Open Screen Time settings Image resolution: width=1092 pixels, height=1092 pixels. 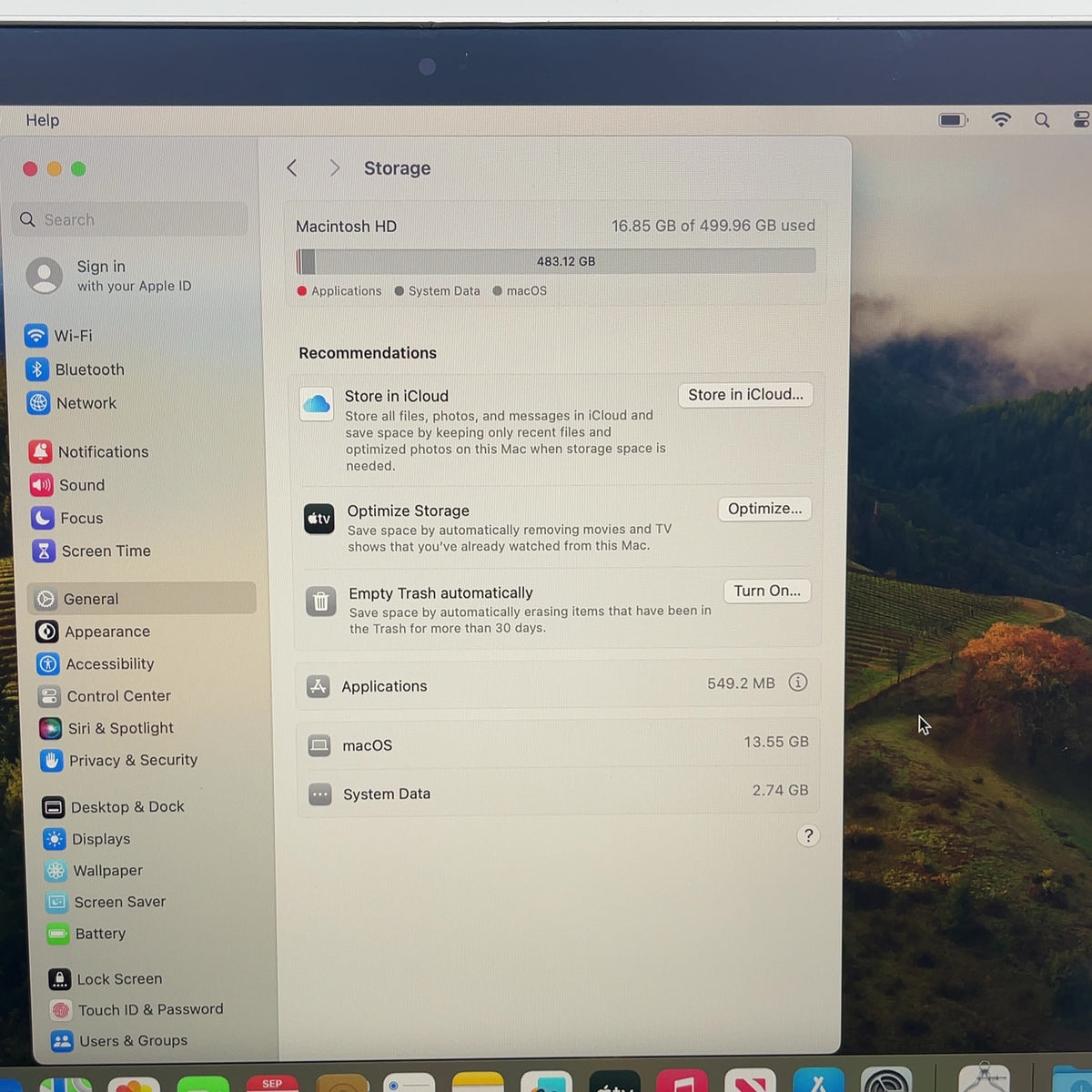91,551
